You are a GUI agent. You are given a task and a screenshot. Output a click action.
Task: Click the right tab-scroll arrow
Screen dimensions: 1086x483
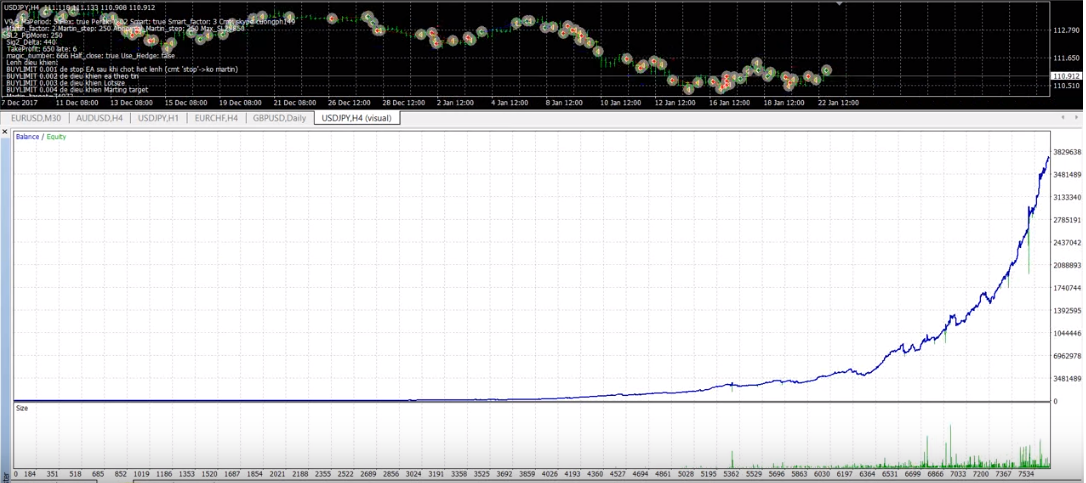pos(1076,118)
